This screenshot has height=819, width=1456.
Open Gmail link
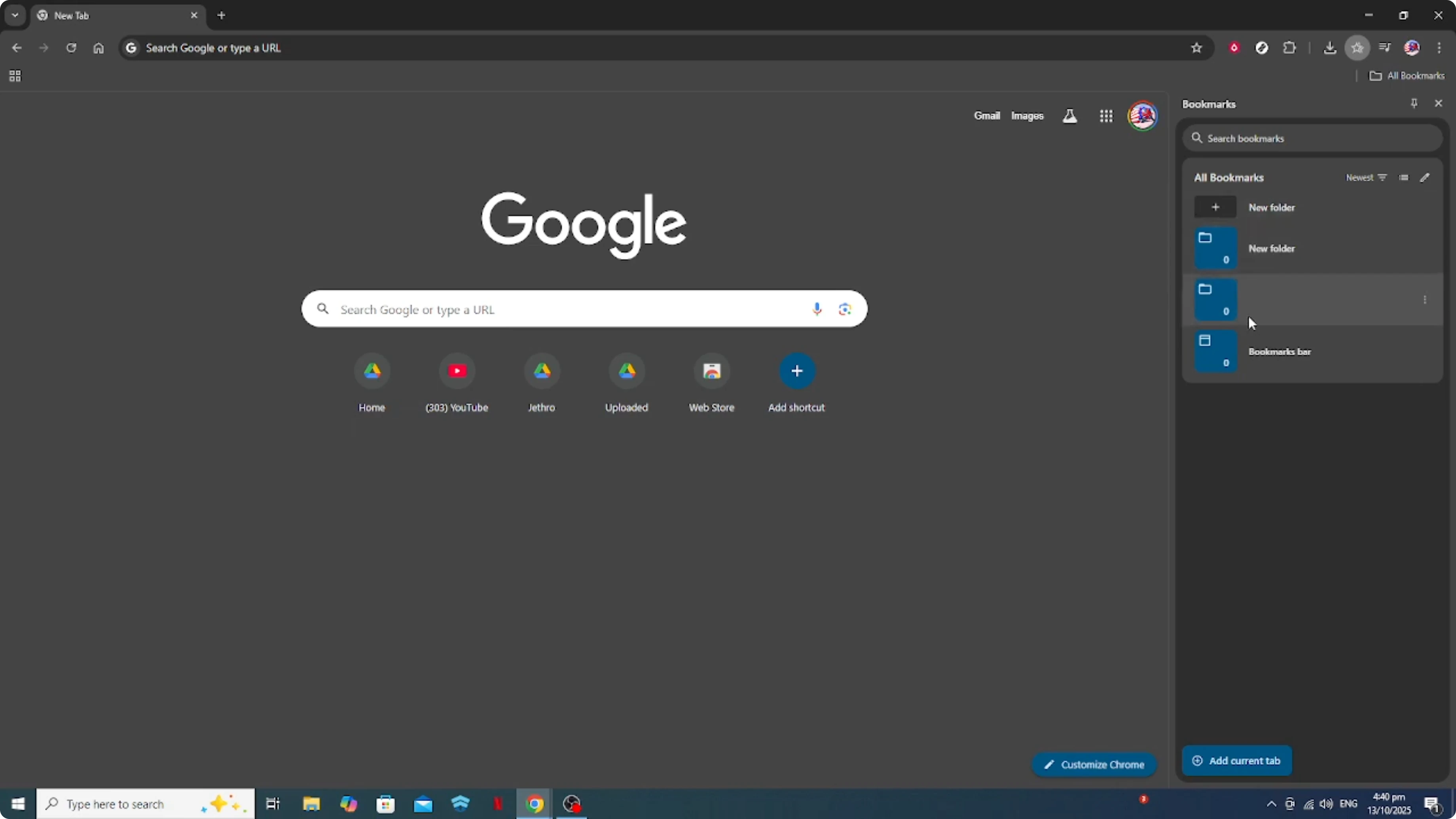(987, 116)
